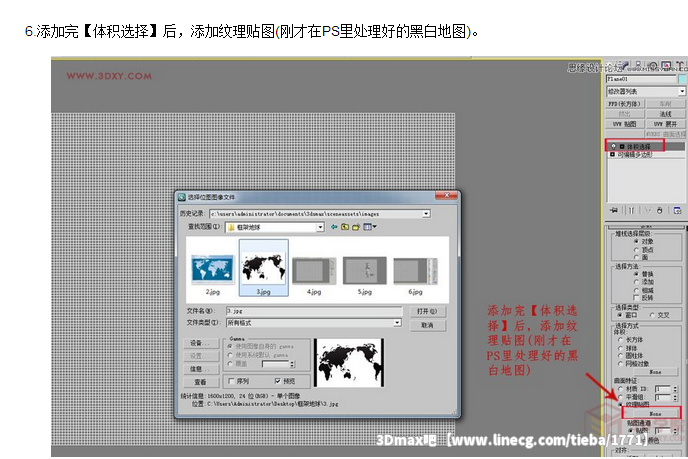
Task: Open the 历史记录 path dropdown
Action: 426,214
